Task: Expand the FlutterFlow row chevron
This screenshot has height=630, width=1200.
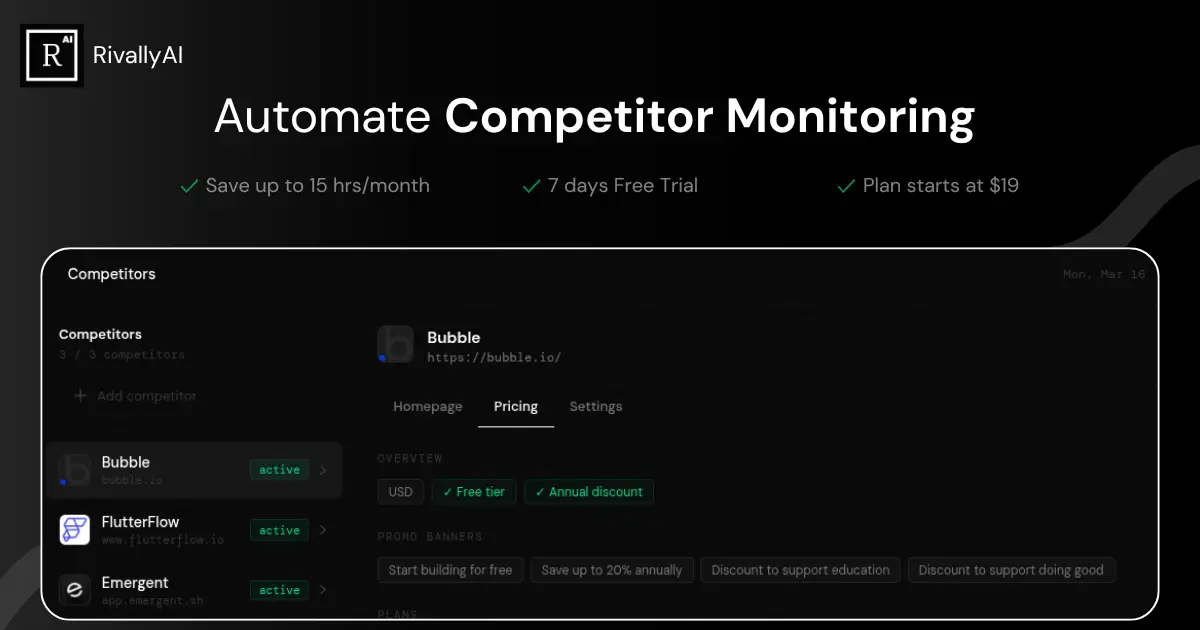Action: [x=323, y=530]
